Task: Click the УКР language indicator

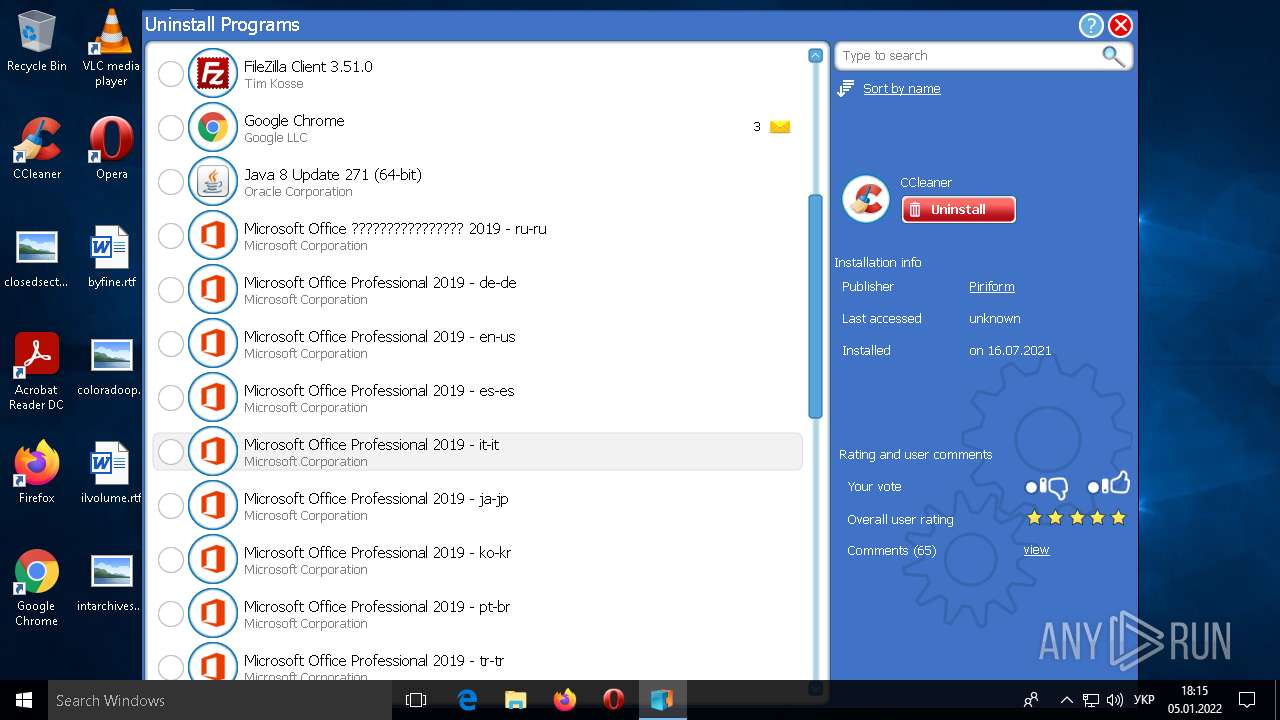Action: pyautogui.click(x=1145, y=700)
